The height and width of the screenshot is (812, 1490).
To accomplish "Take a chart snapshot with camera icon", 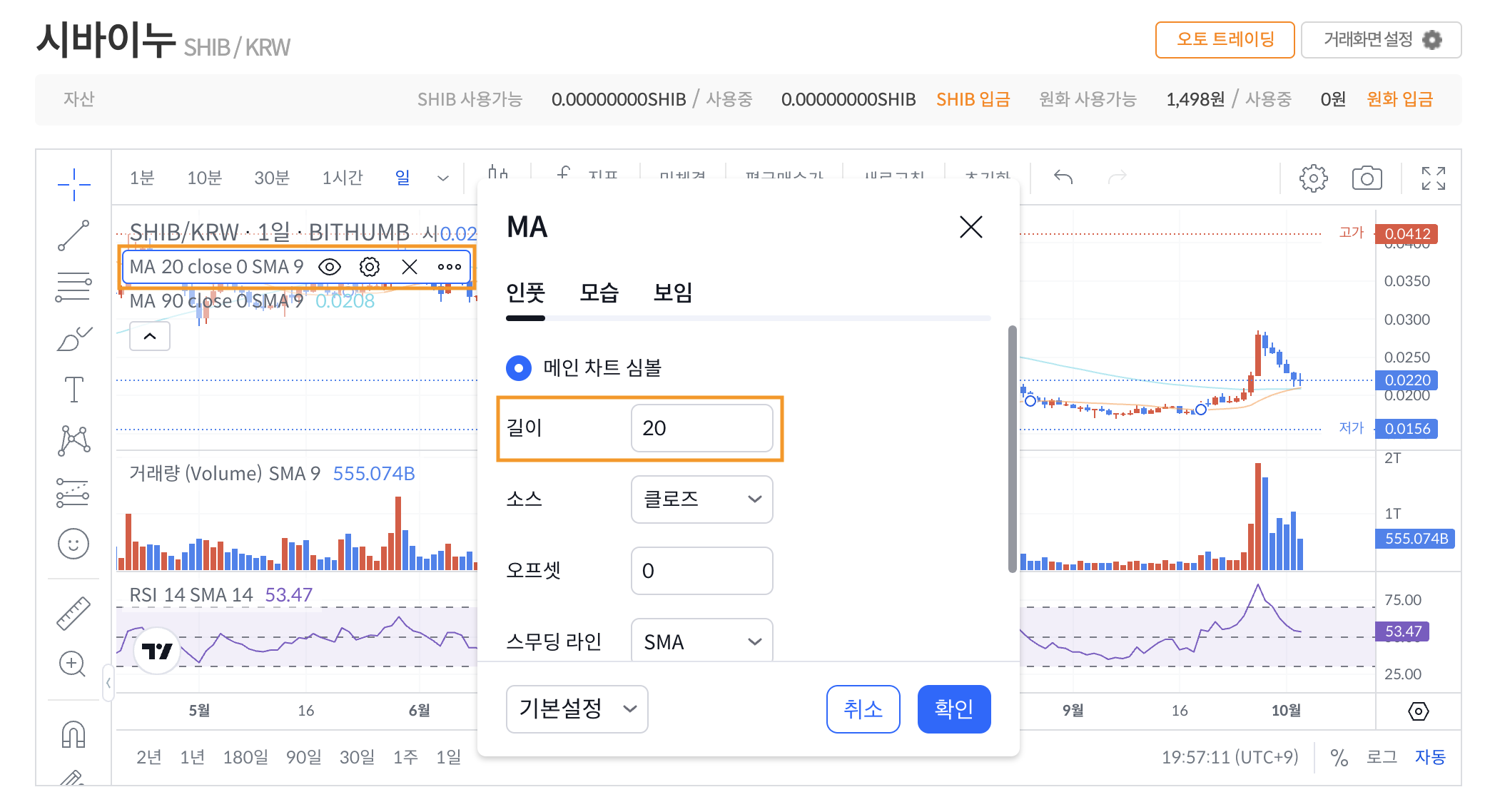I will click(x=1367, y=178).
